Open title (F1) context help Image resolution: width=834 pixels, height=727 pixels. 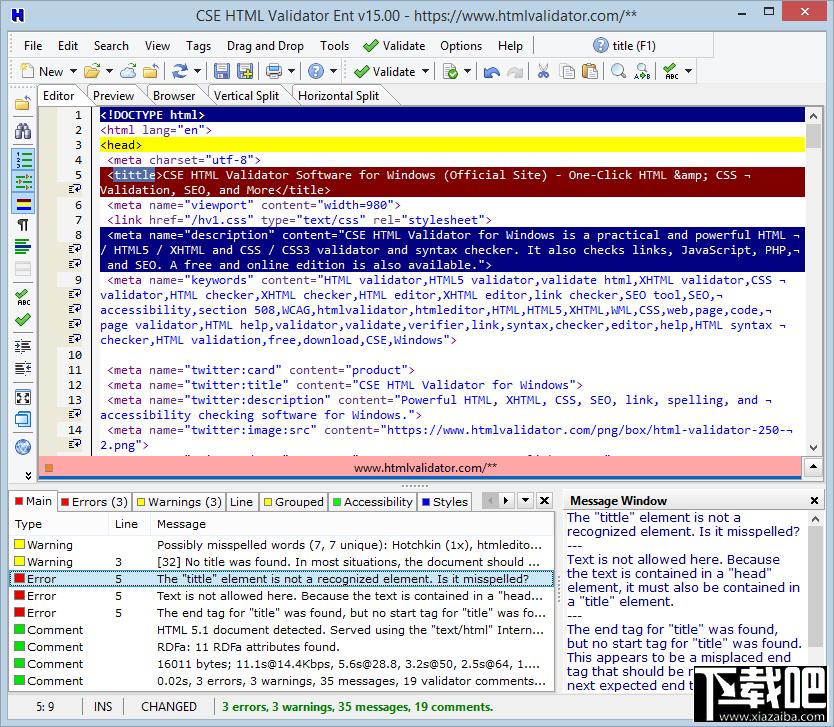click(624, 46)
